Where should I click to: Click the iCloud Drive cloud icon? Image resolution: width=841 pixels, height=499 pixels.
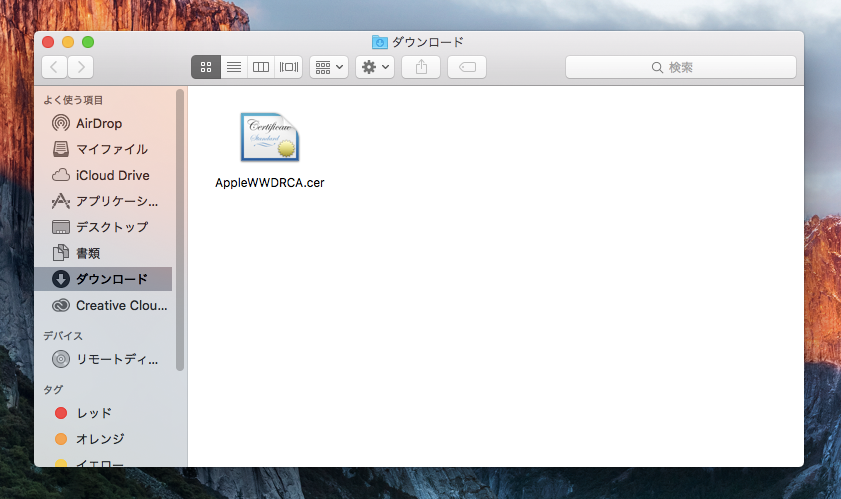[61, 175]
